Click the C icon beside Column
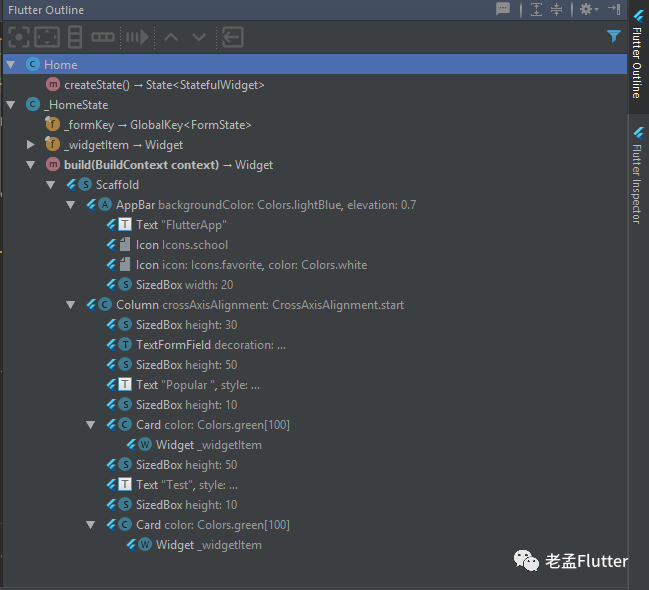649x590 pixels. [105, 305]
